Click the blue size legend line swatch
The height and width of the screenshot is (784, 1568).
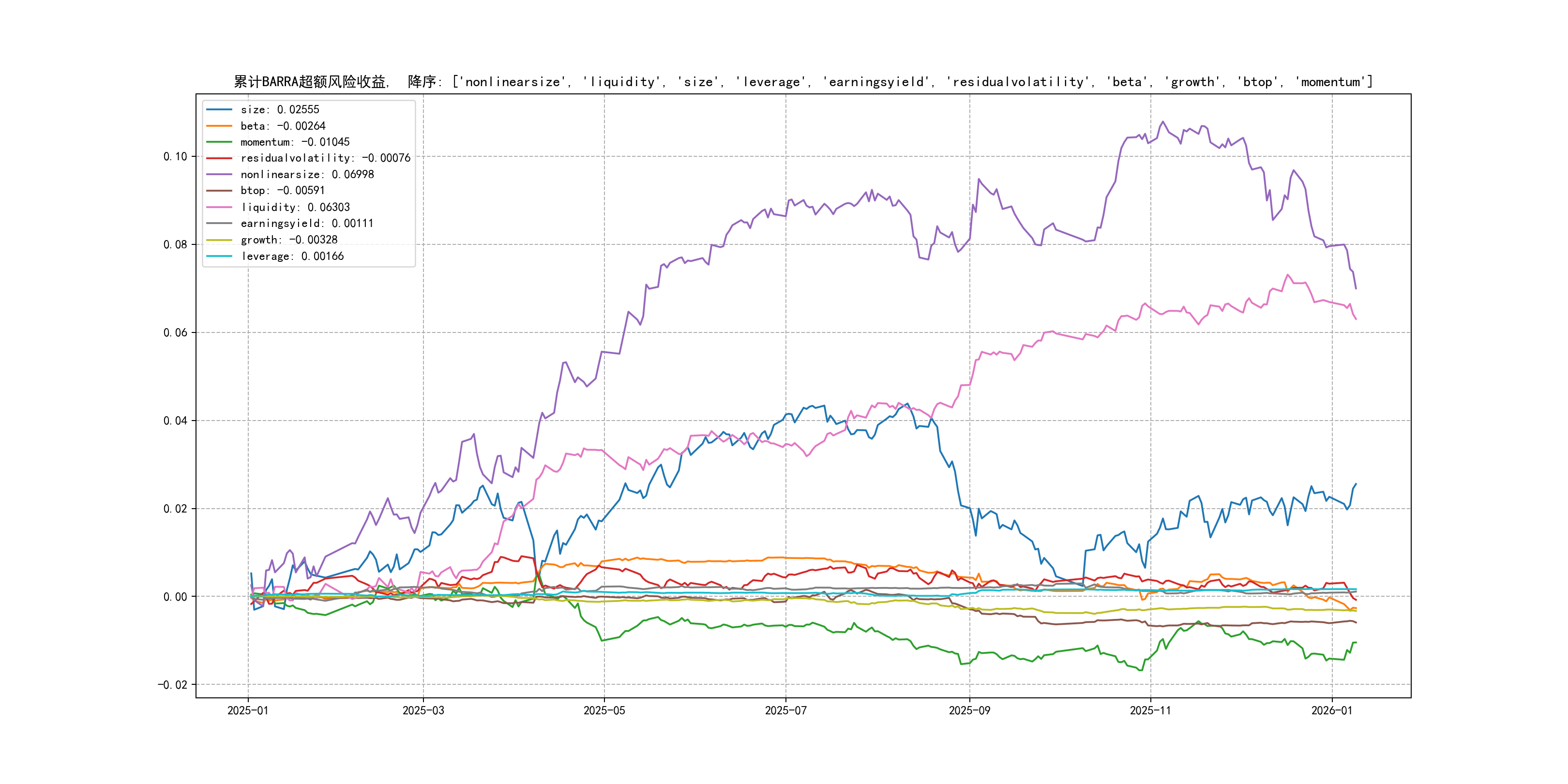219,109
